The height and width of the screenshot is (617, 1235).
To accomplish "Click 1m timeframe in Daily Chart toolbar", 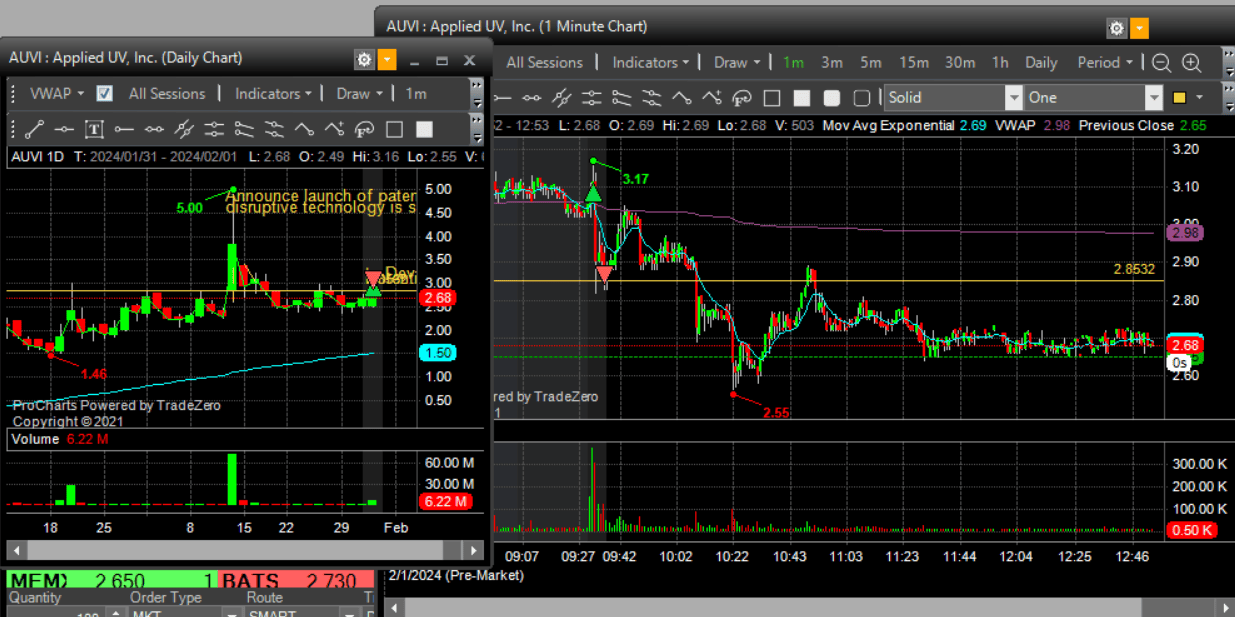I will tap(416, 93).
